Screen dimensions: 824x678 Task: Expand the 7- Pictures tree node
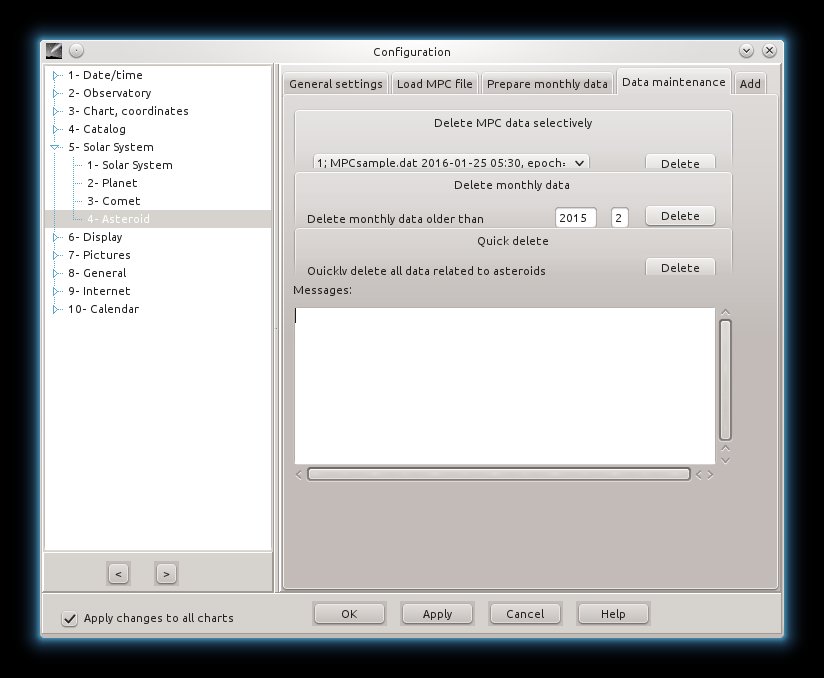(56, 255)
